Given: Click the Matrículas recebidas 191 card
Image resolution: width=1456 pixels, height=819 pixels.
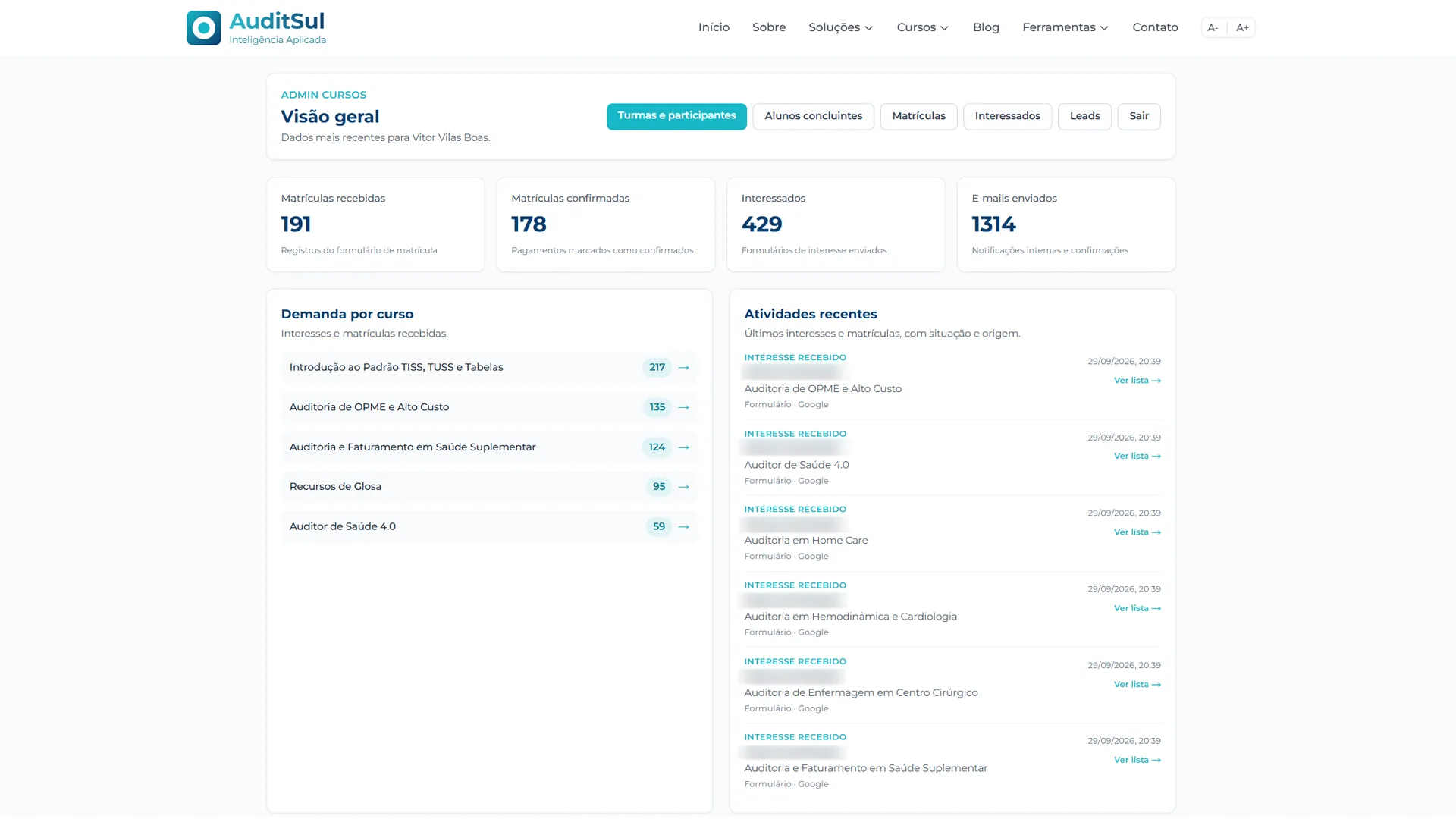Looking at the screenshot, I should coord(375,224).
